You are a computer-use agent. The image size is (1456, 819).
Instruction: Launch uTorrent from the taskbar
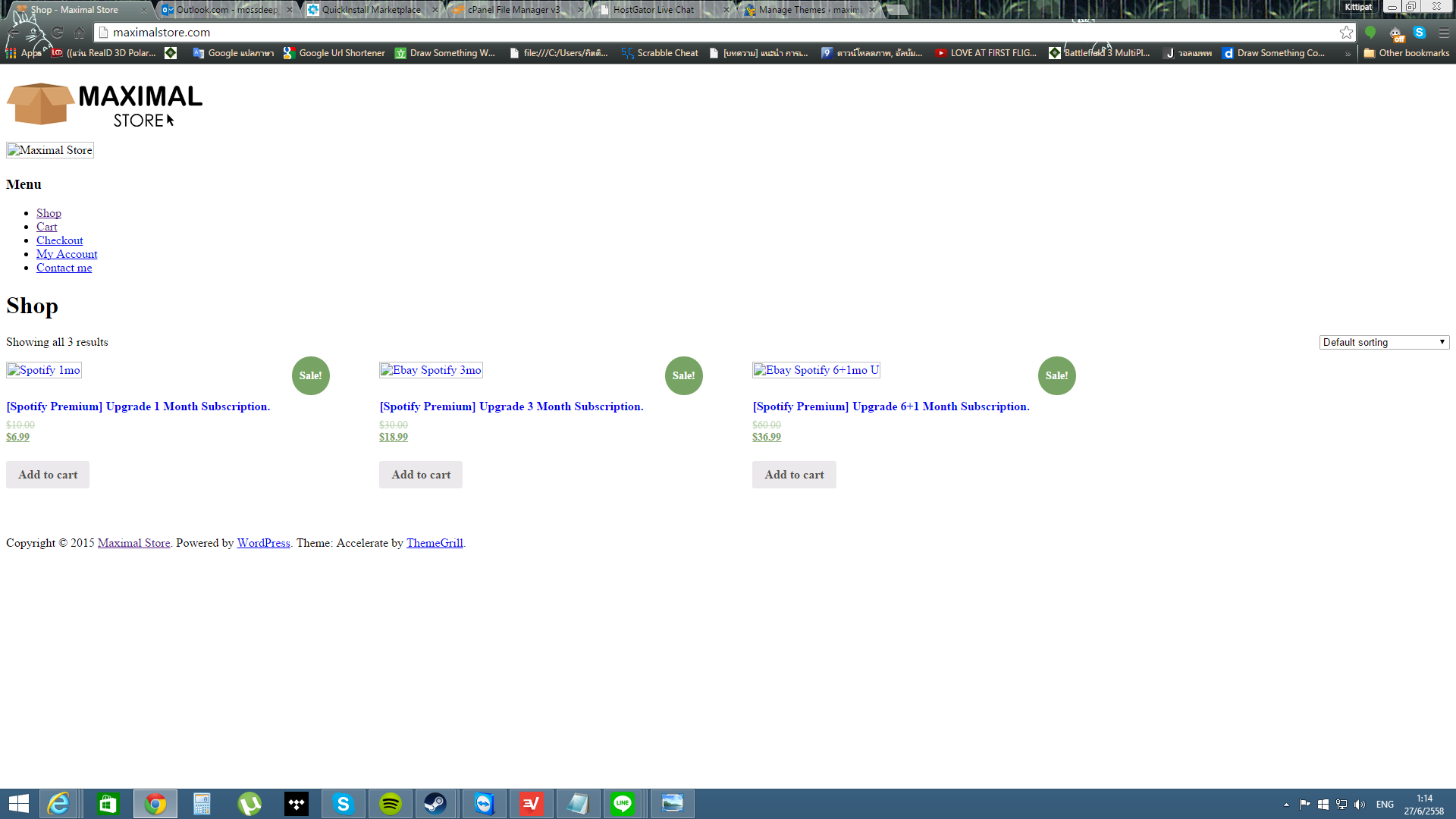coord(249,804)
